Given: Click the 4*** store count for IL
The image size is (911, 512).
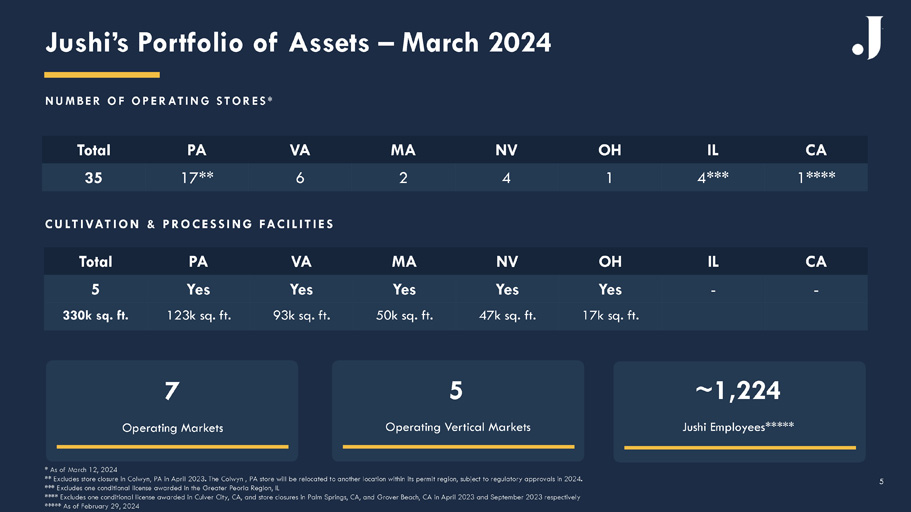Looking at the screenshot, I should (x=712, y=178).
